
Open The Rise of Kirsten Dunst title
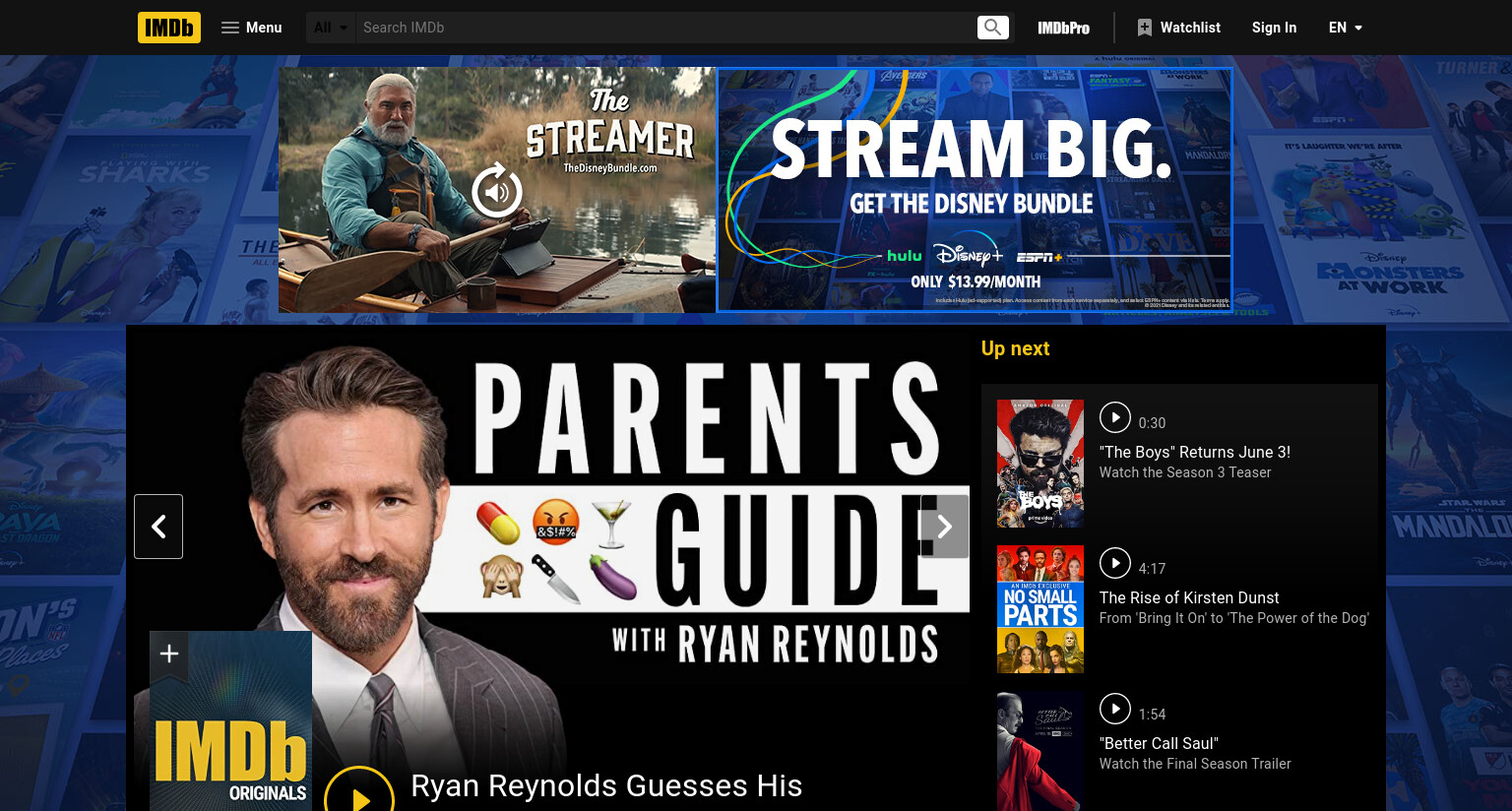(x=1189, y=597)
